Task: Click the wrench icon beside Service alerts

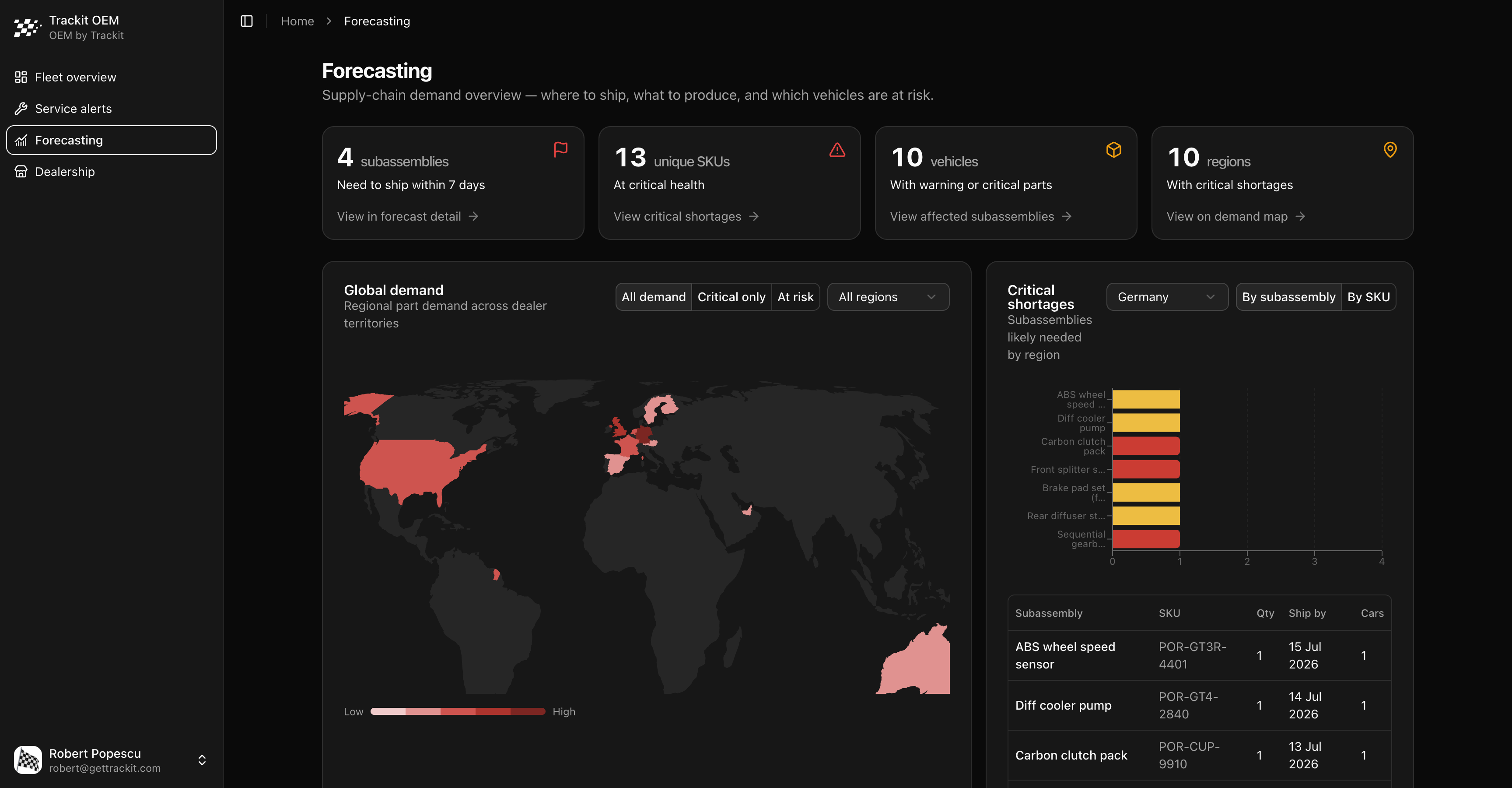Action: pos(21,109)
